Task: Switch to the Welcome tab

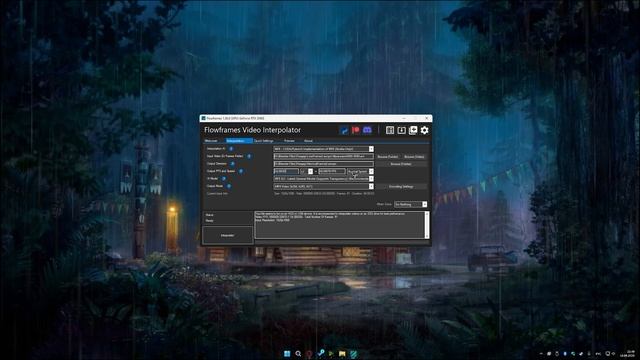Action: pyautogui.click(x=211, y=141)
